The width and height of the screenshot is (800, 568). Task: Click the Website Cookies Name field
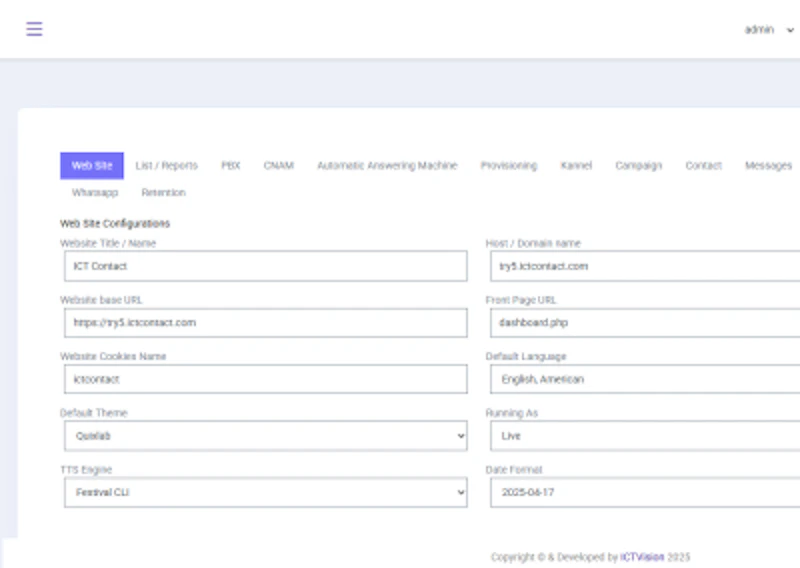[x=266, y=379]
